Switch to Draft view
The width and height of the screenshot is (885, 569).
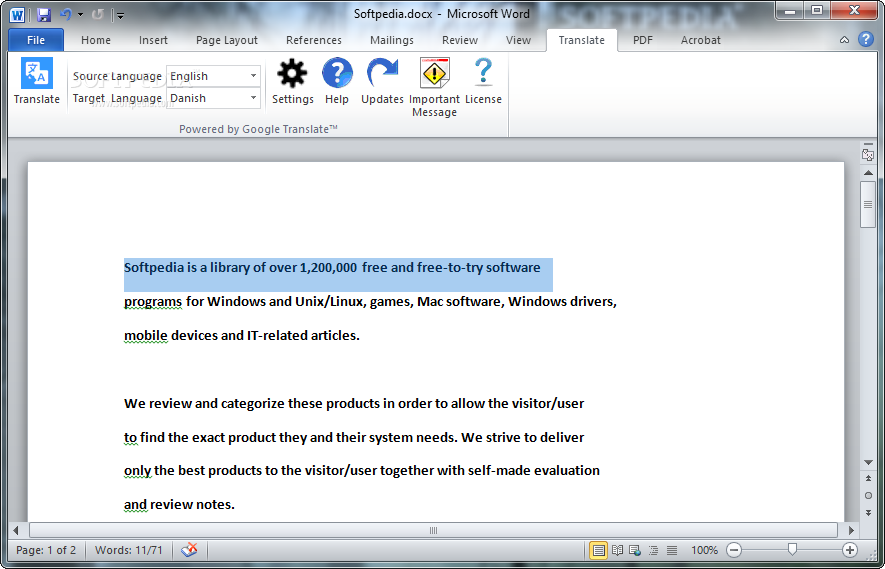[x=672, y=550]
